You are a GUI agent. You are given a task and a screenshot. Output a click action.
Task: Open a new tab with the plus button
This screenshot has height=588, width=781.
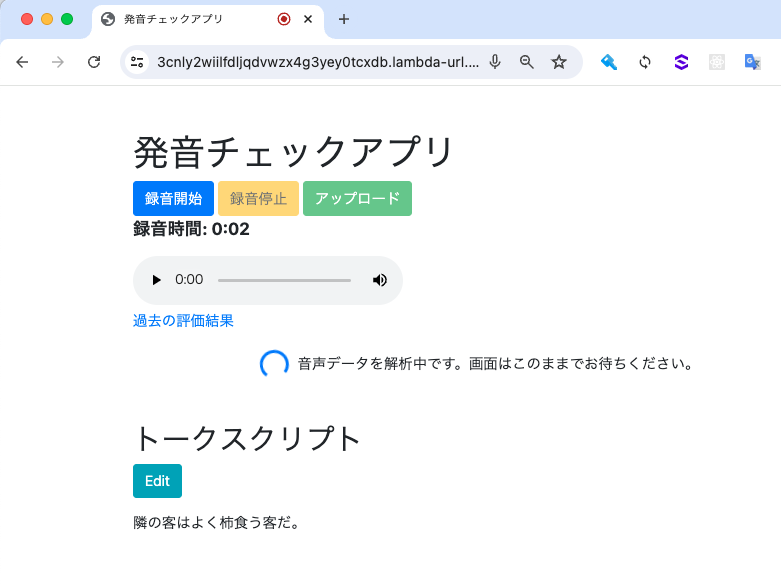(x=344, y=19)
